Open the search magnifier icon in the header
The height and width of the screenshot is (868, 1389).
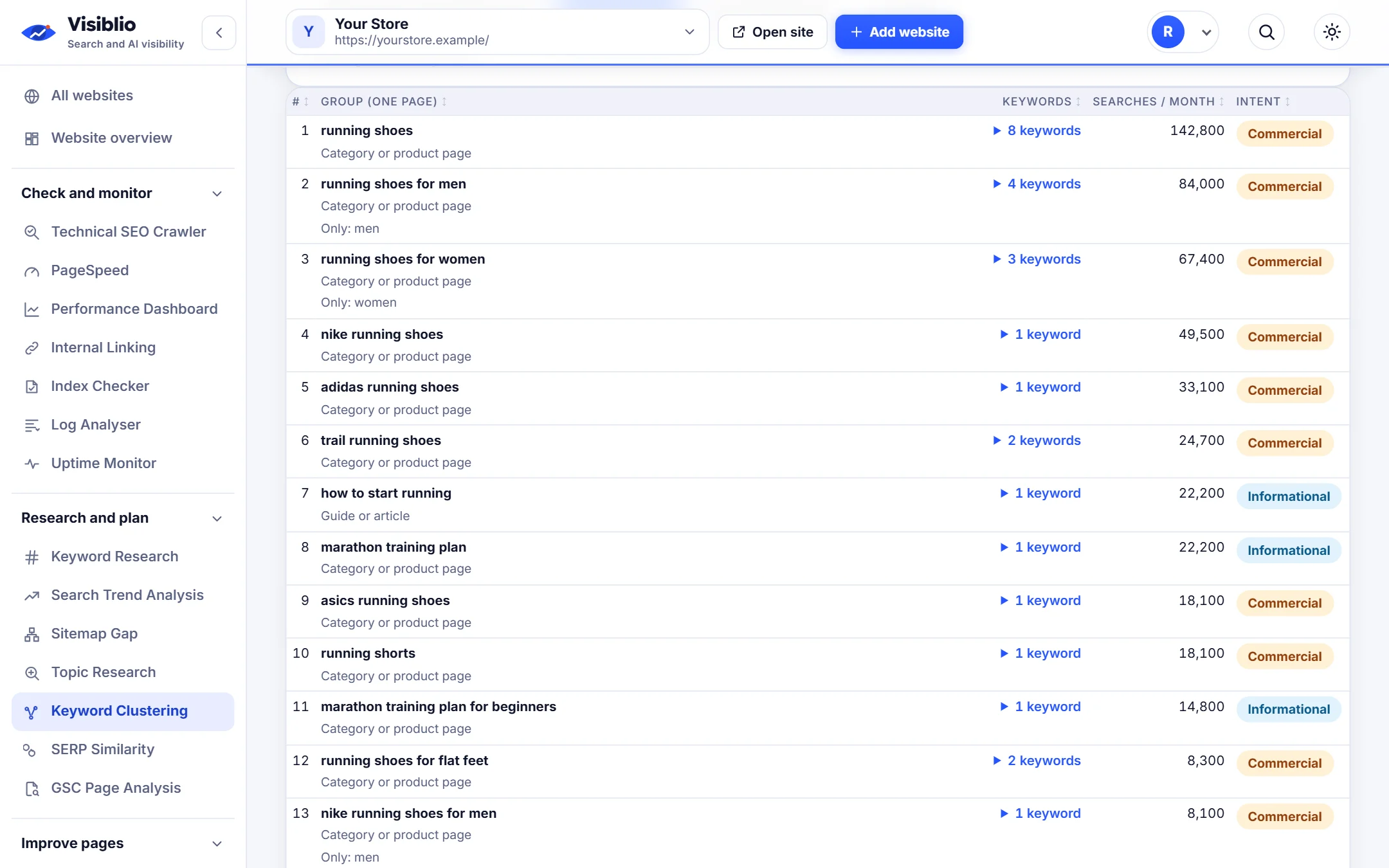[1266, 32]
